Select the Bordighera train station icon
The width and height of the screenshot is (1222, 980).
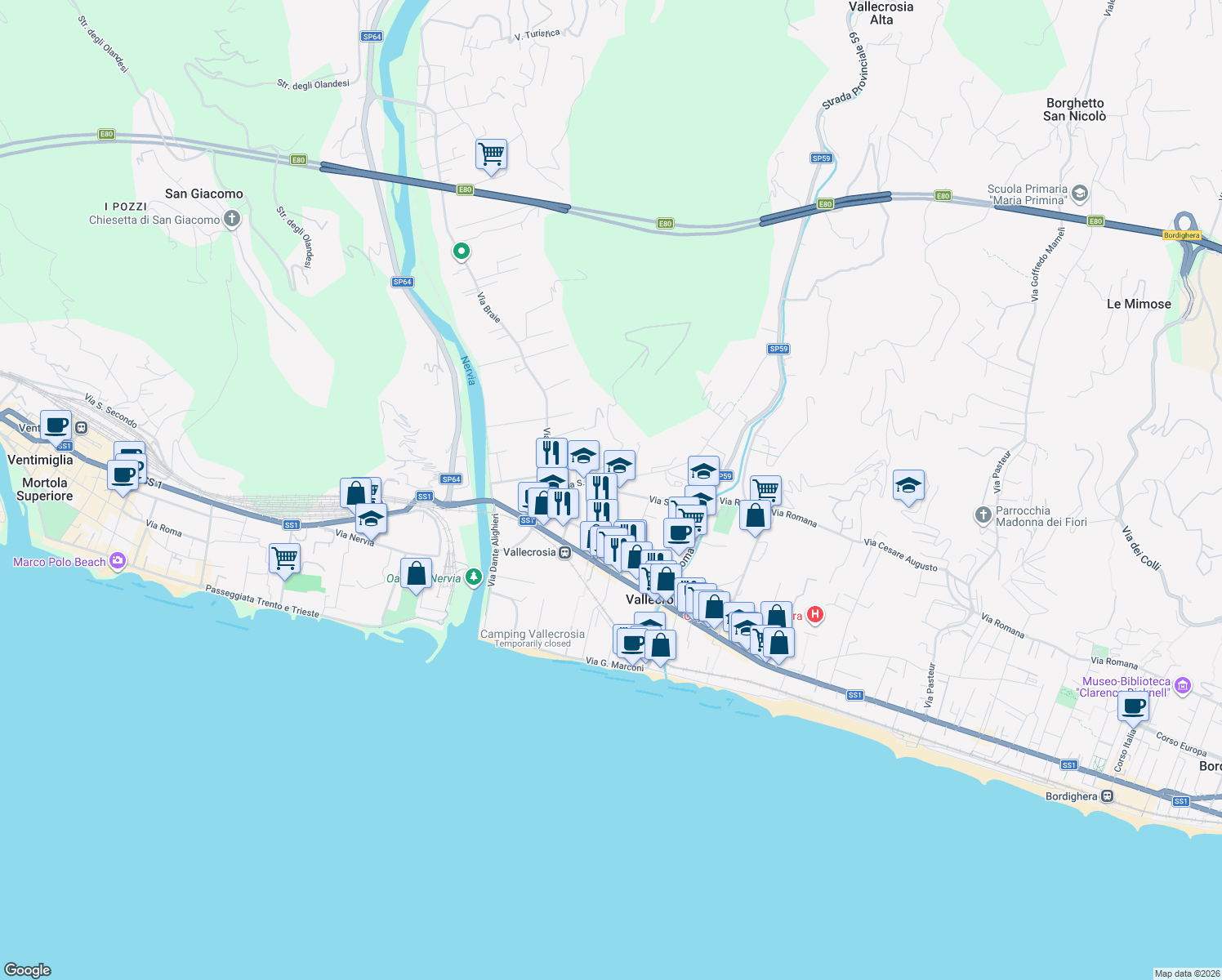tap(1107, 795)
